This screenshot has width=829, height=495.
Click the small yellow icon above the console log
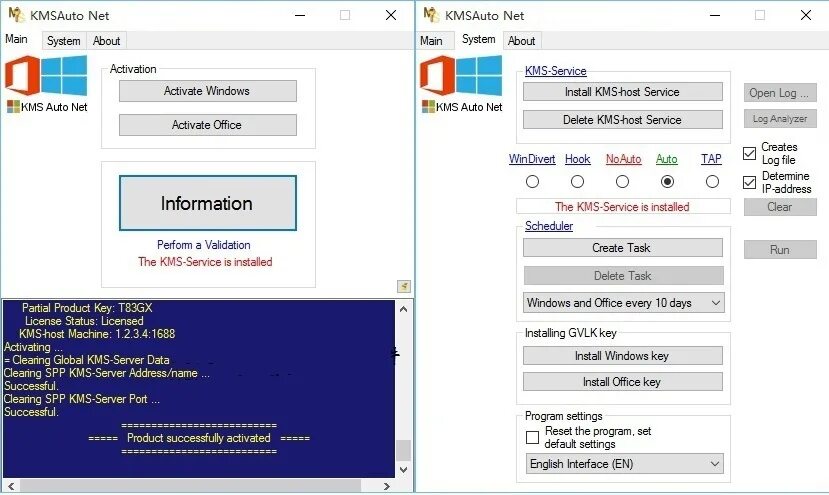404,286
